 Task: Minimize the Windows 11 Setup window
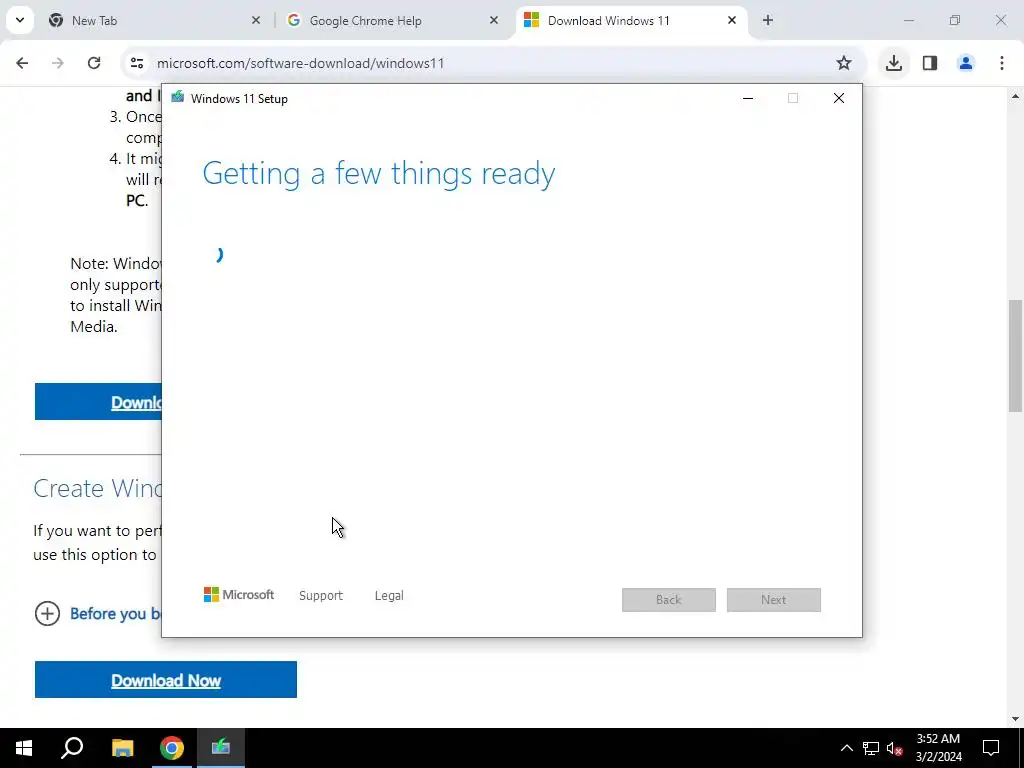748,98
